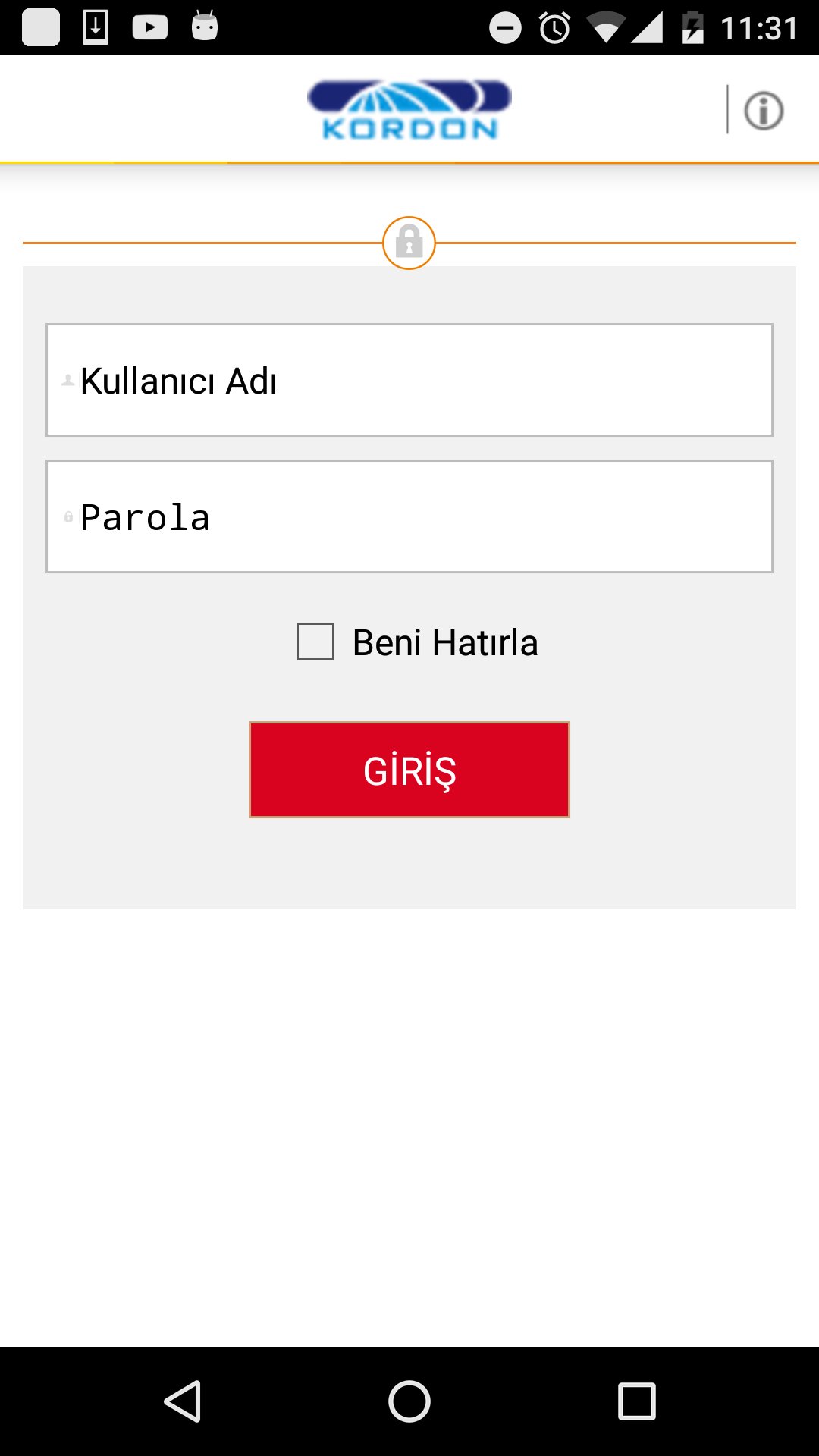Tap the clock showing 11:31
The height and width of the screenshot is (1456, 819).
coord(758,29)
